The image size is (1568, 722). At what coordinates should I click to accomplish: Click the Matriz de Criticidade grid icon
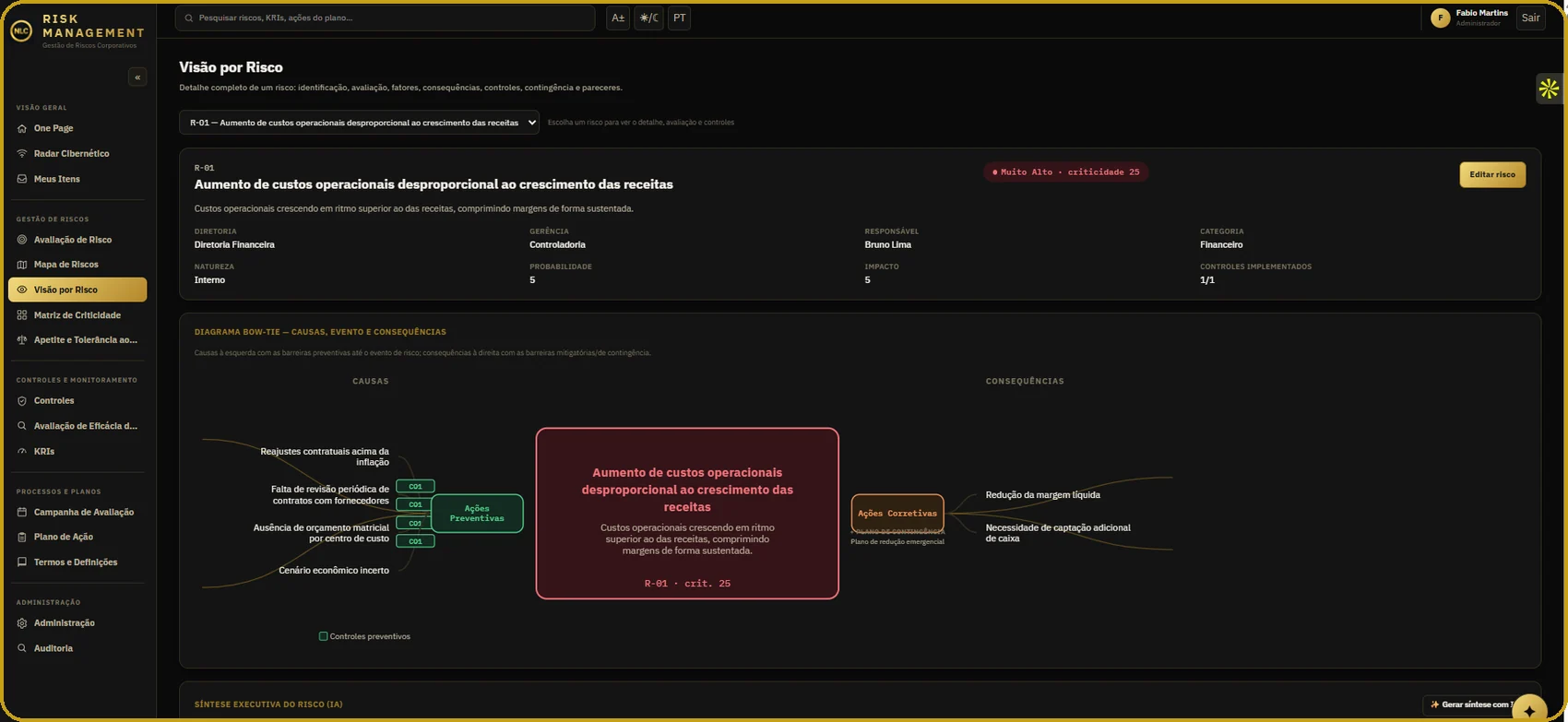click(22, 315)
